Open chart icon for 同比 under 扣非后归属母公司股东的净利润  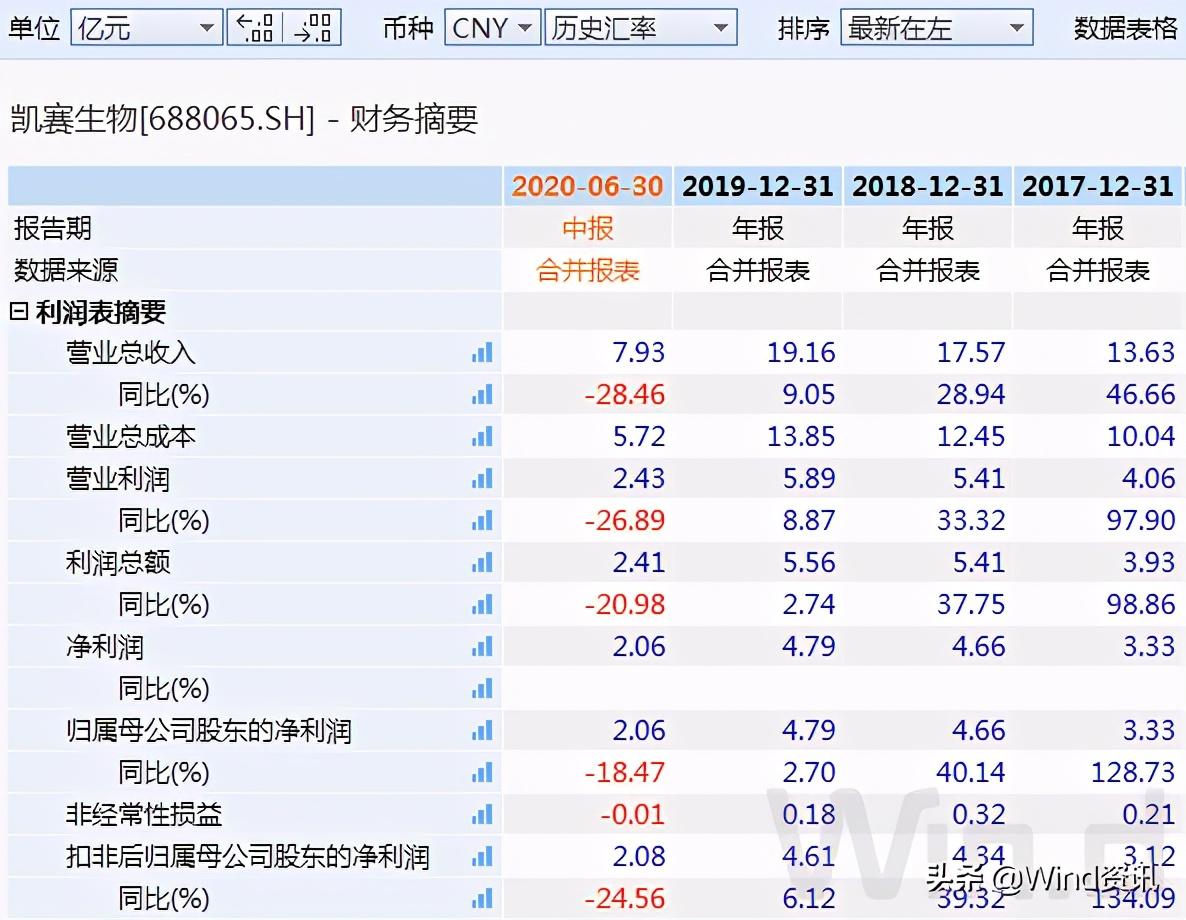(482, 898)
